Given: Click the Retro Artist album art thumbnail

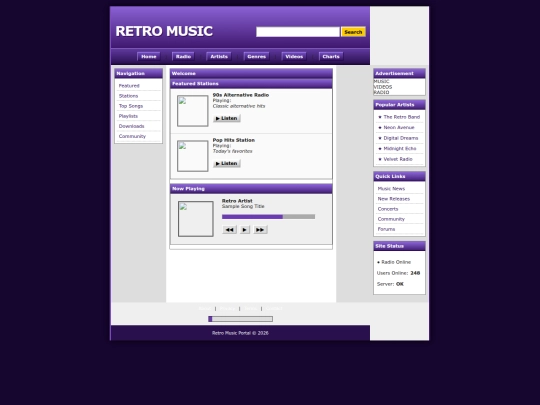Looking at the screenshot, I should coord(196,219).
